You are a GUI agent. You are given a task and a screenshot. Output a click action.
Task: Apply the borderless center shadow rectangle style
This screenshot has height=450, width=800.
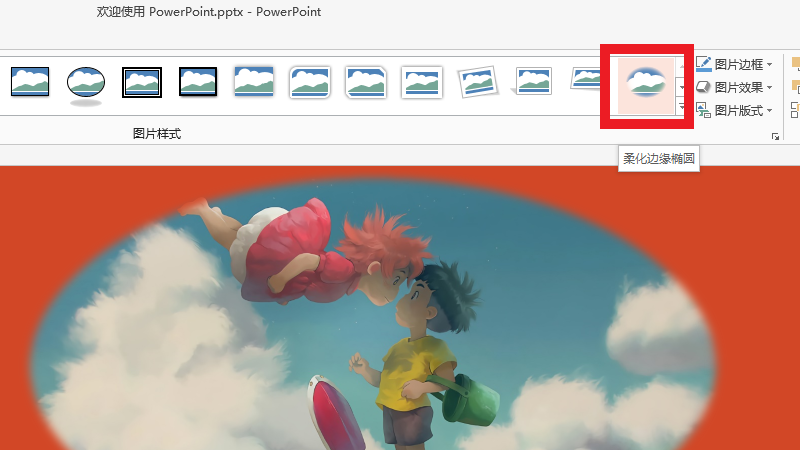pos(254,82)
